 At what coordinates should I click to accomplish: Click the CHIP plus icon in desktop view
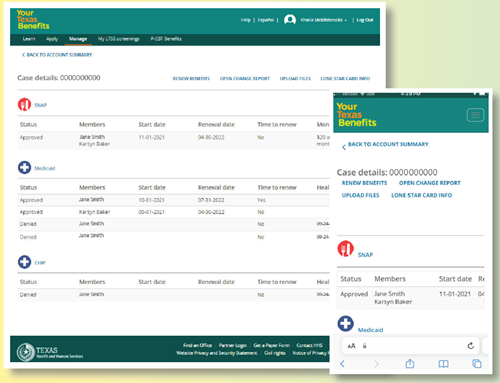[24, 262]
